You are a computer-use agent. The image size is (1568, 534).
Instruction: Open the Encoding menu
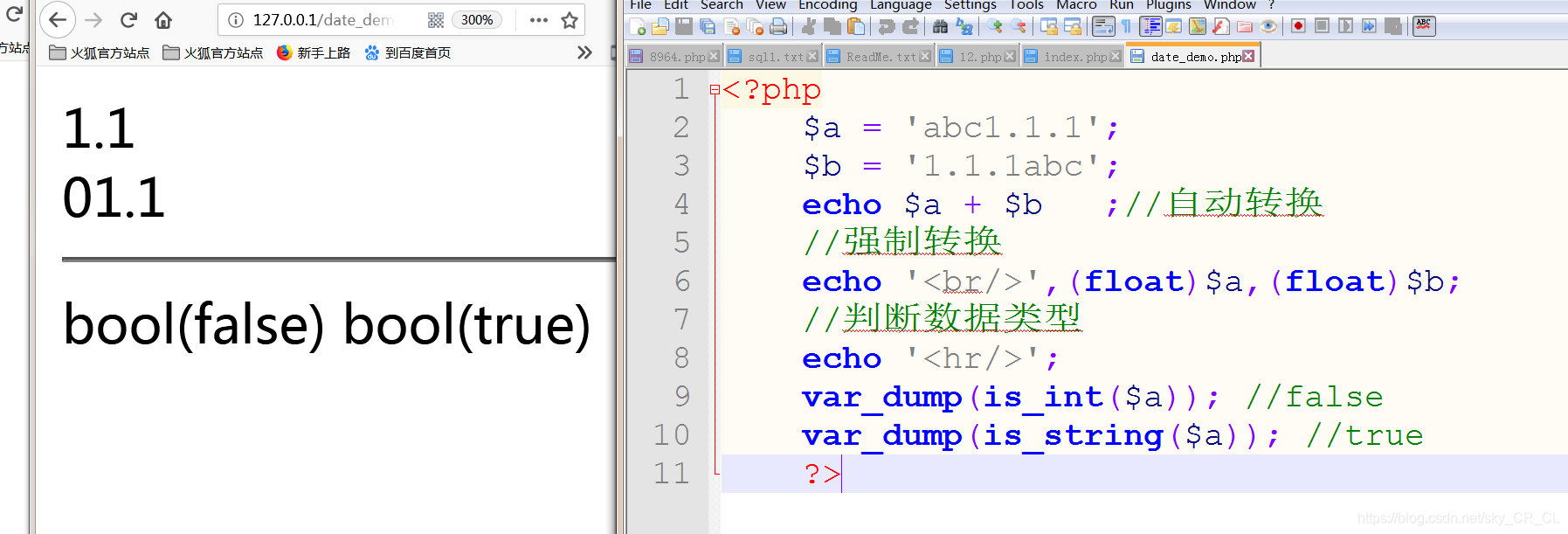click(827, 4)
